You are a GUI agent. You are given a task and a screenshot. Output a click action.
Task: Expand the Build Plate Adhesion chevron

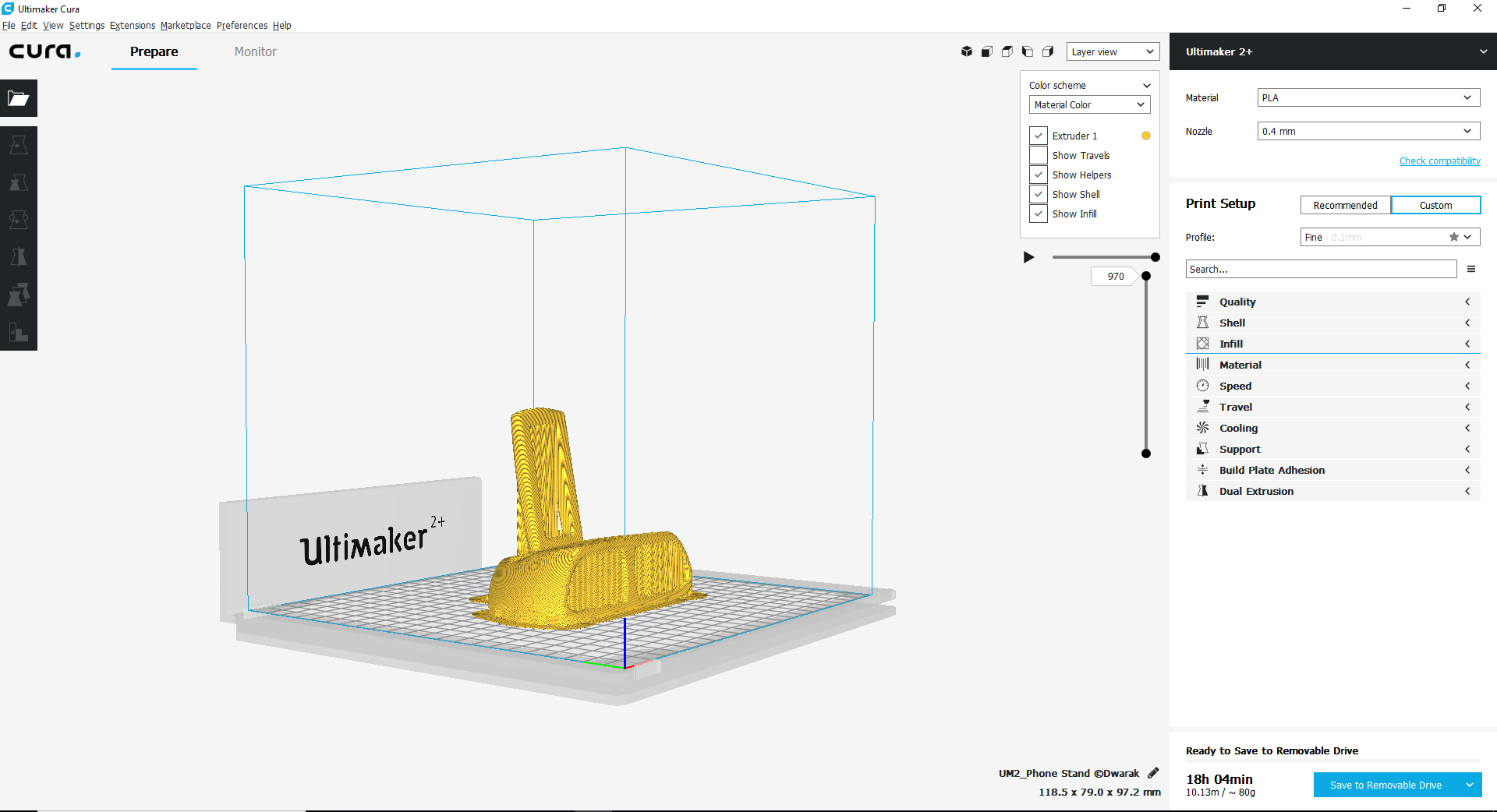coord(1467,470)
